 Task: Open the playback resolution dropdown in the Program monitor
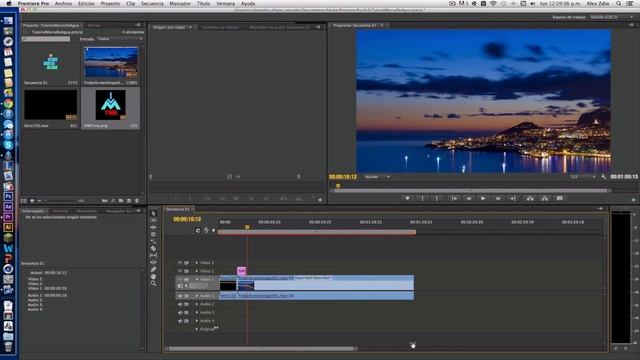[582, 177]
